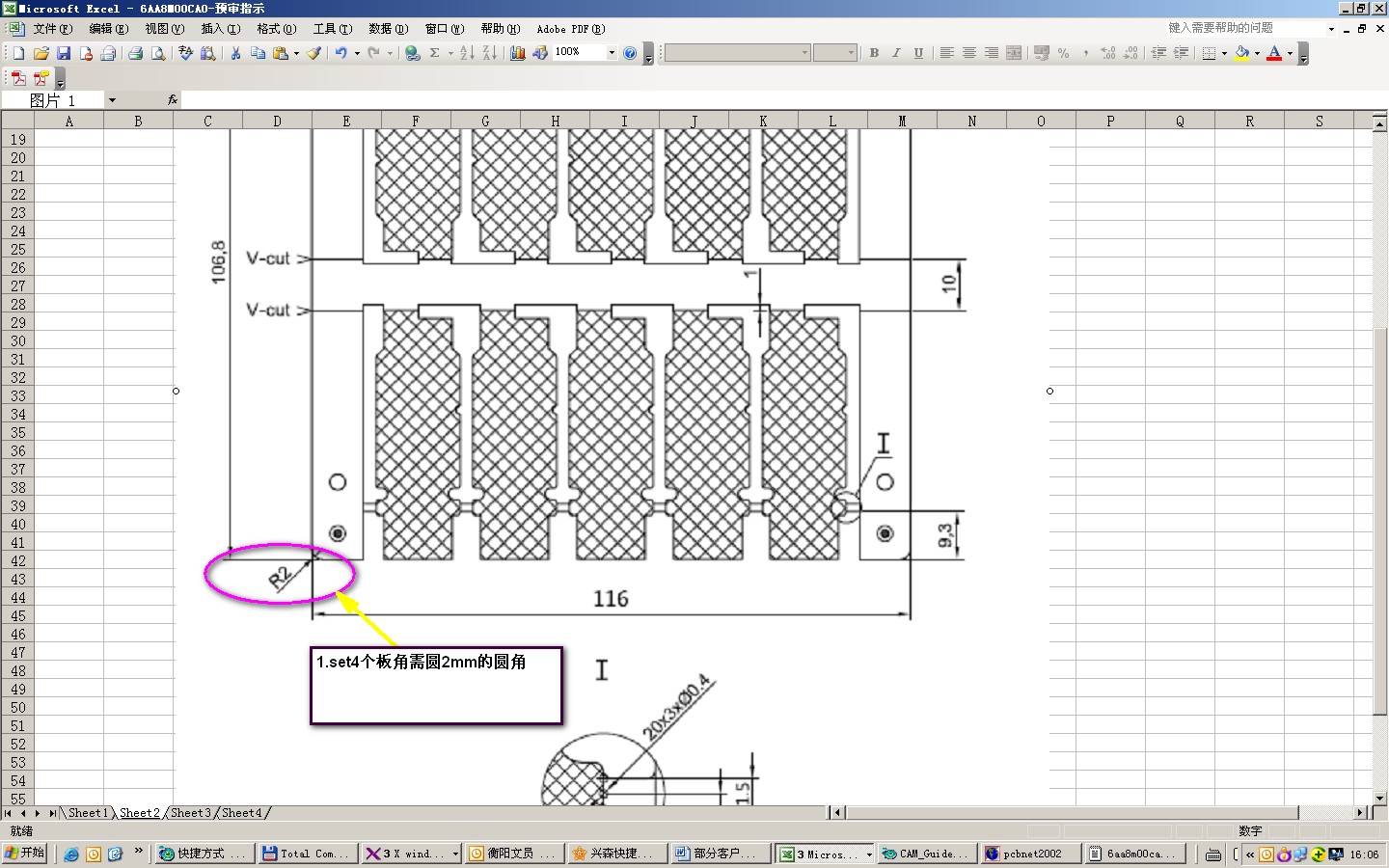
Task: Click the 开始 Start button
Action: tap(25, 854)
